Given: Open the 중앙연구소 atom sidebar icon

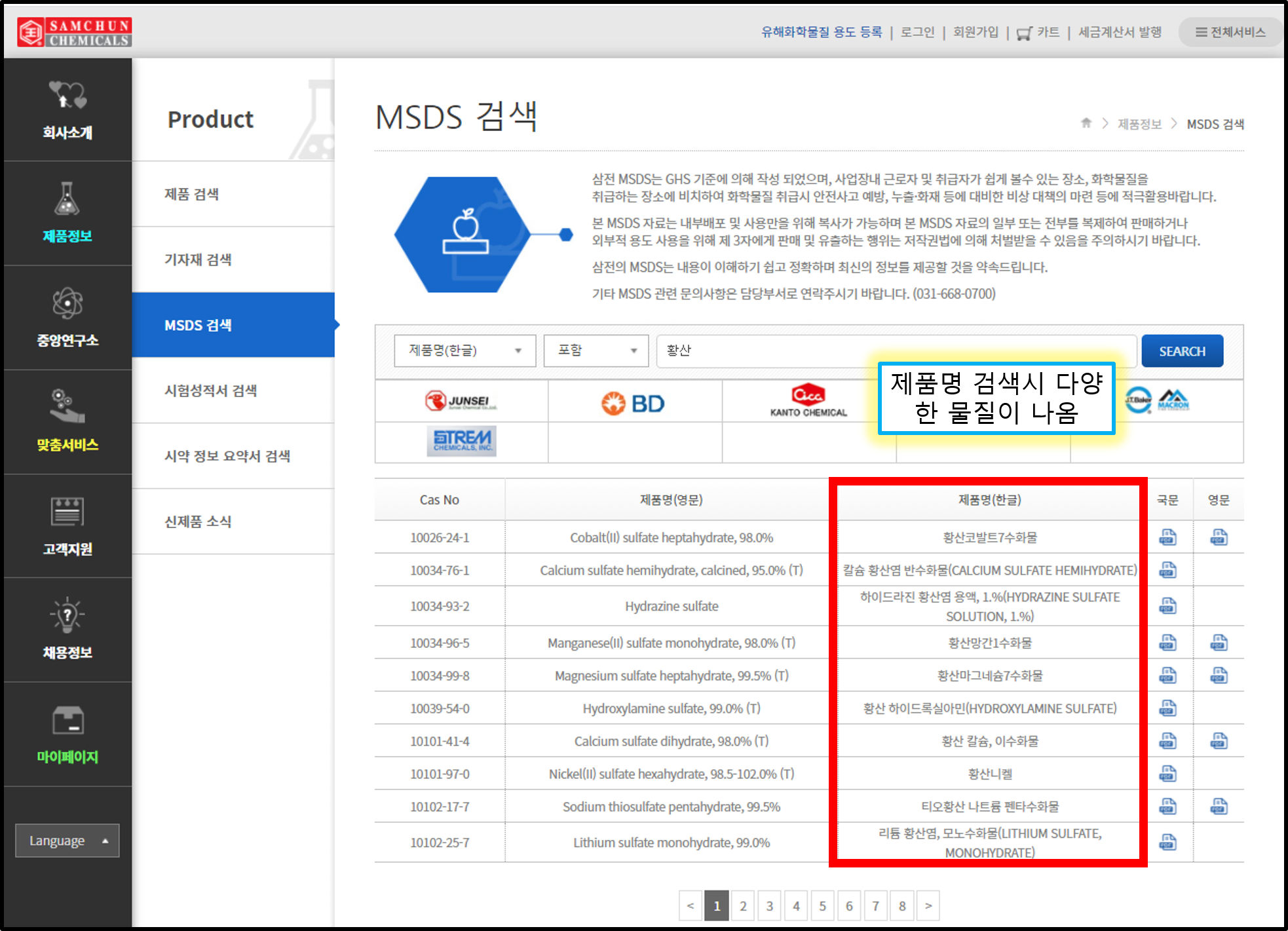Looking at the screenshot, I should click(67, 303).
